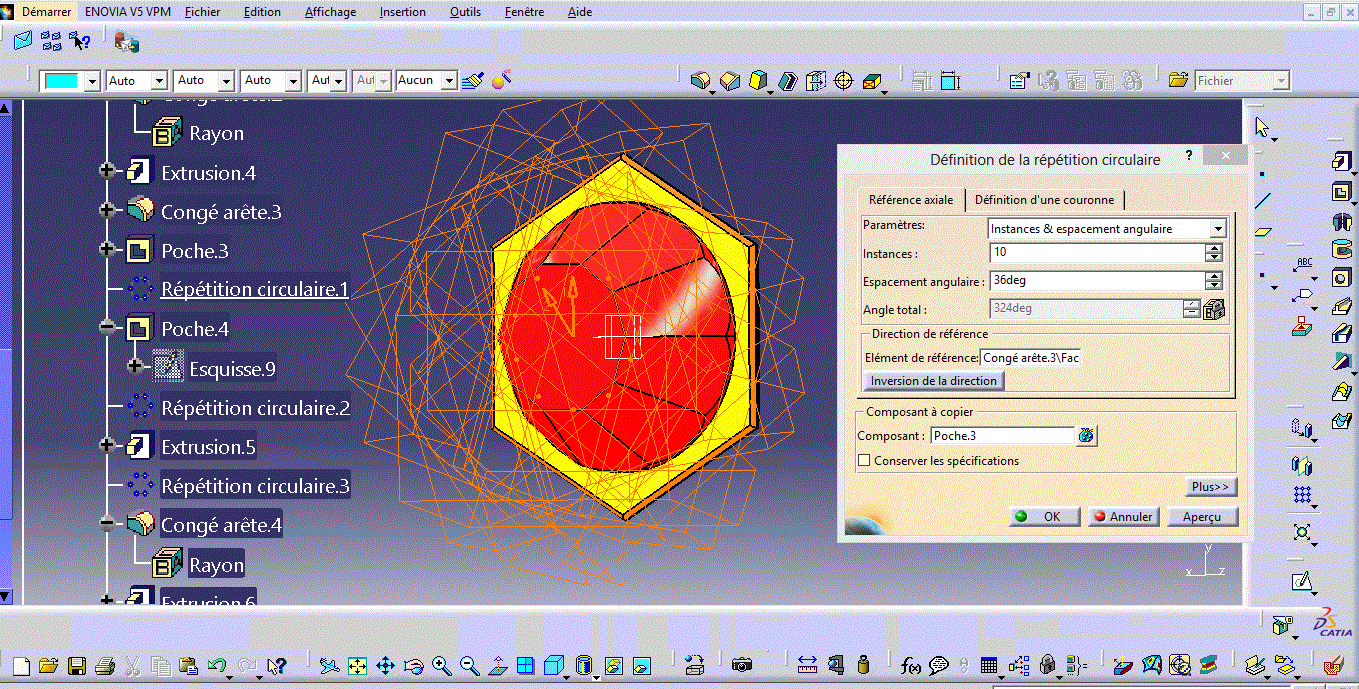Expand the Poche.3 tree node

click(107, 250)
